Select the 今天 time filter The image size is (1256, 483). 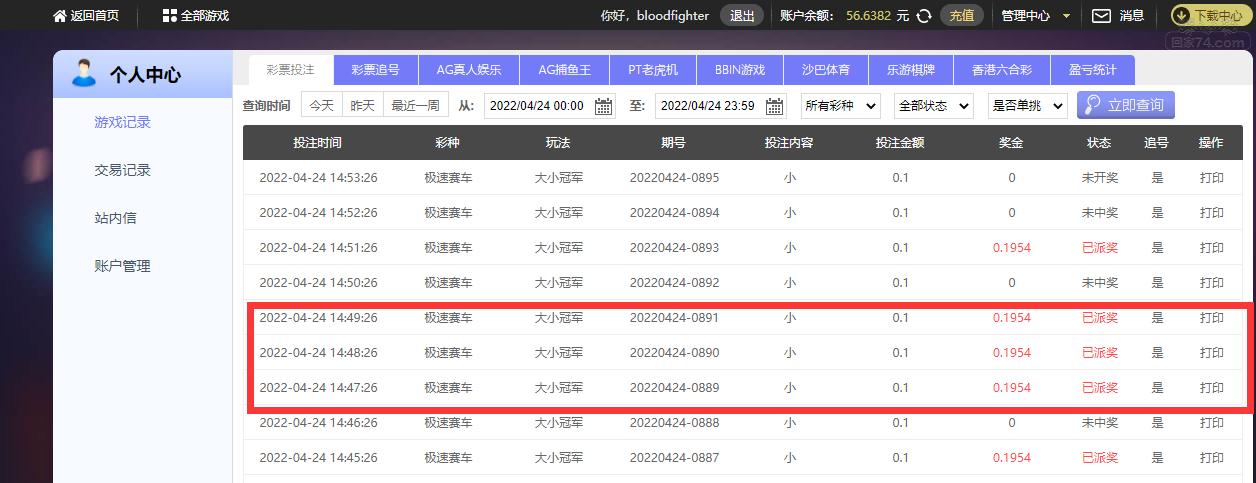tap(321, 105)
